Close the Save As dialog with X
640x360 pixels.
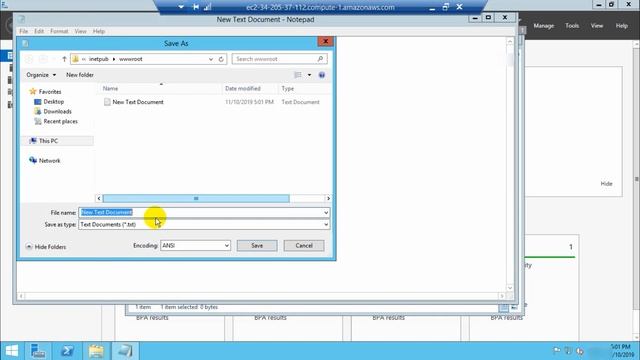pyautogui.click(x=325, y=41)
